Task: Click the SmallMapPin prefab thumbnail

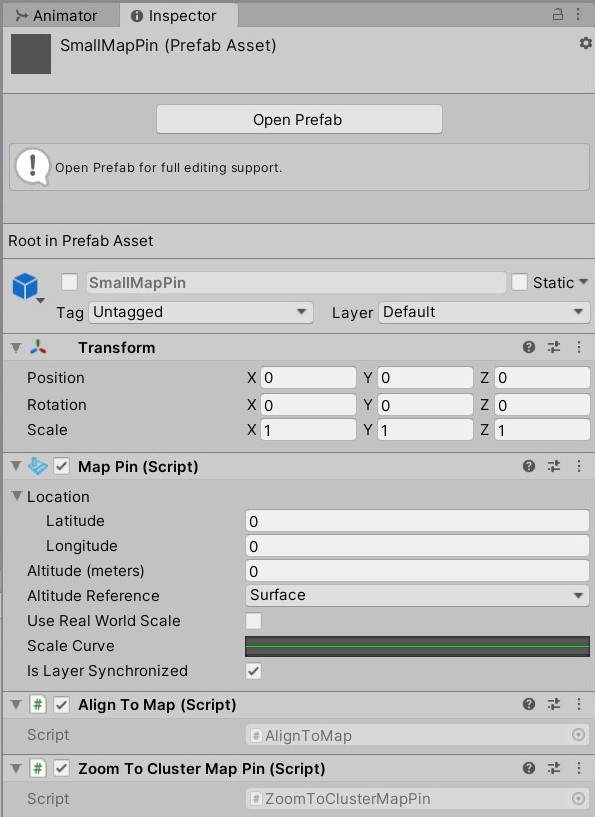Action: coord(31,54)
